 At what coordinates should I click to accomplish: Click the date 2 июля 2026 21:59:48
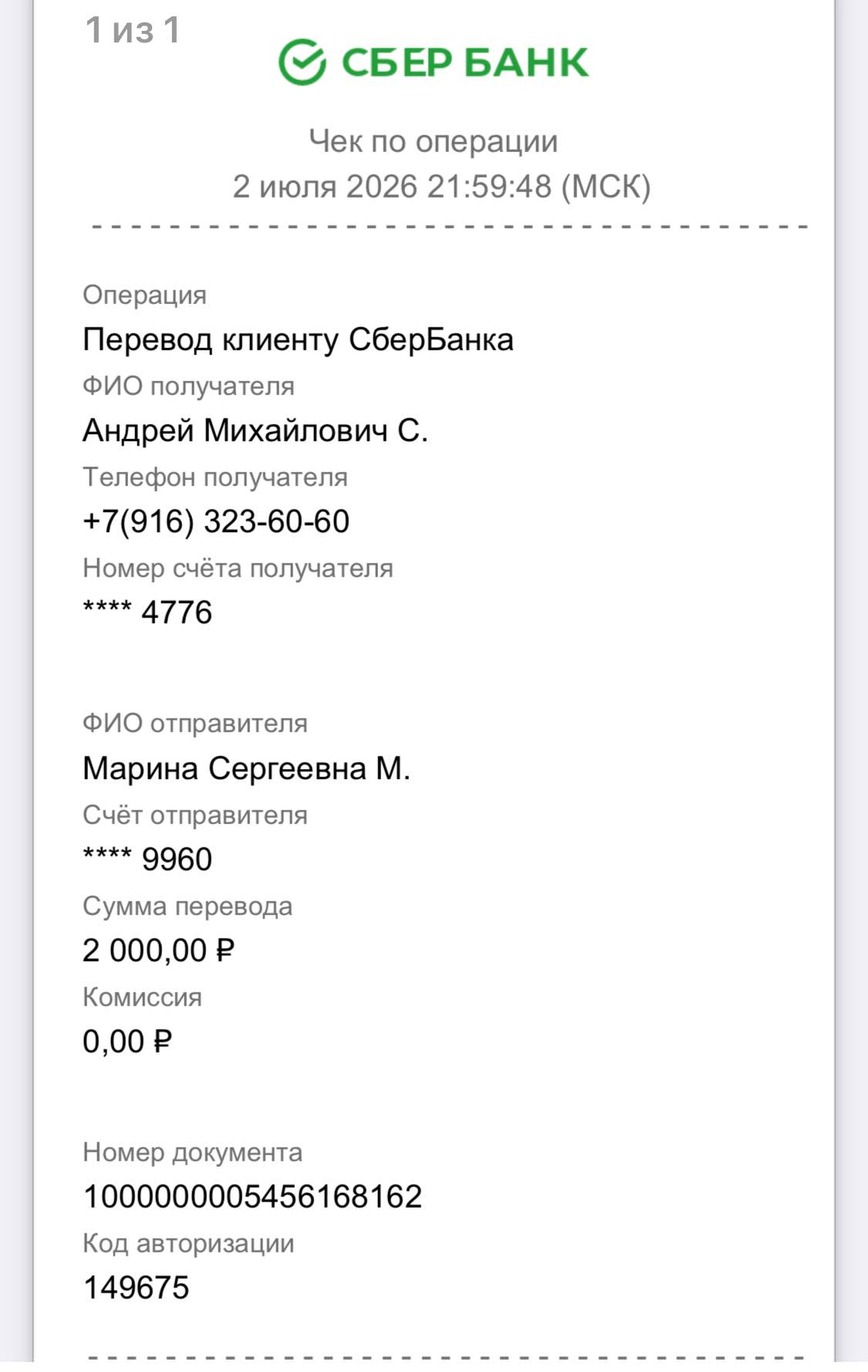click(392, 187)
